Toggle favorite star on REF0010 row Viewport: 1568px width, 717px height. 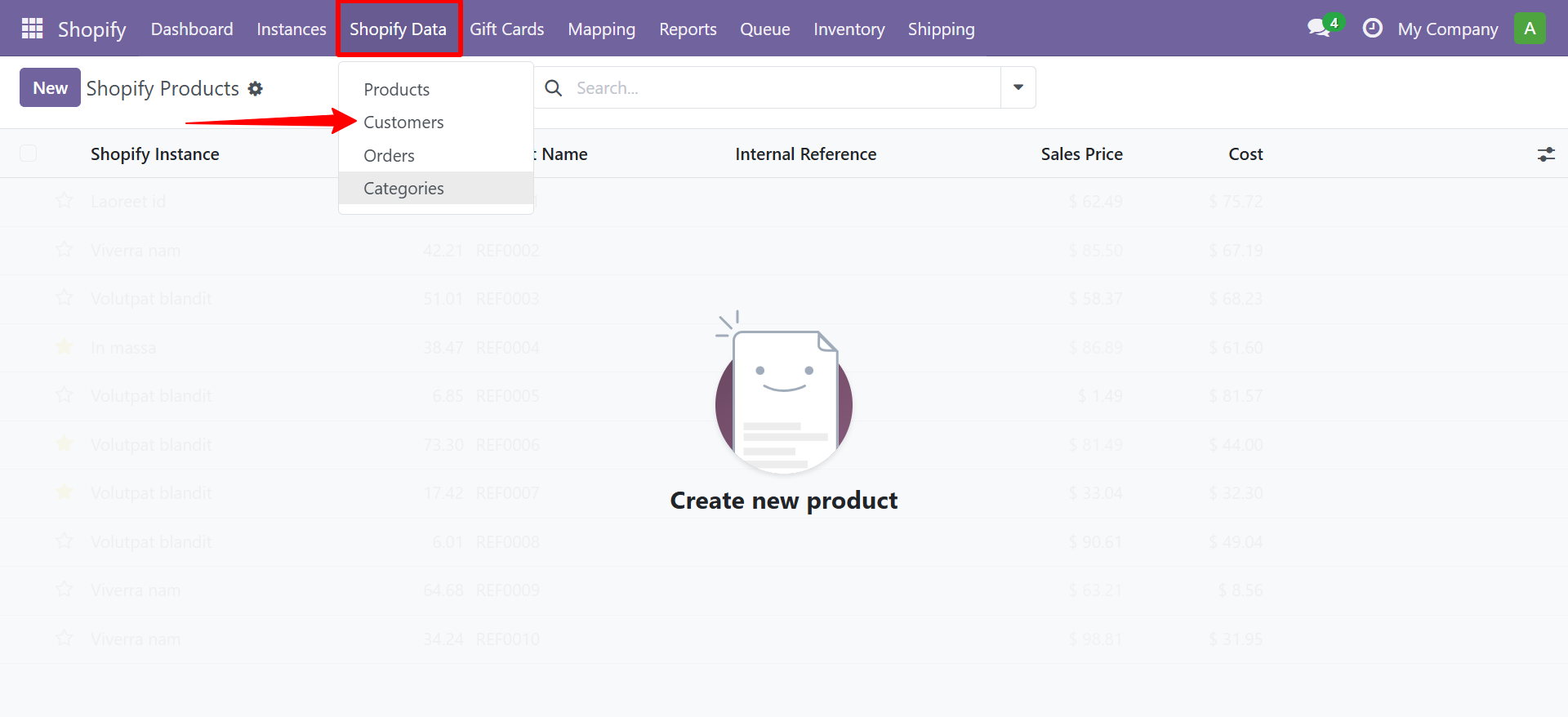coord(65,639)
